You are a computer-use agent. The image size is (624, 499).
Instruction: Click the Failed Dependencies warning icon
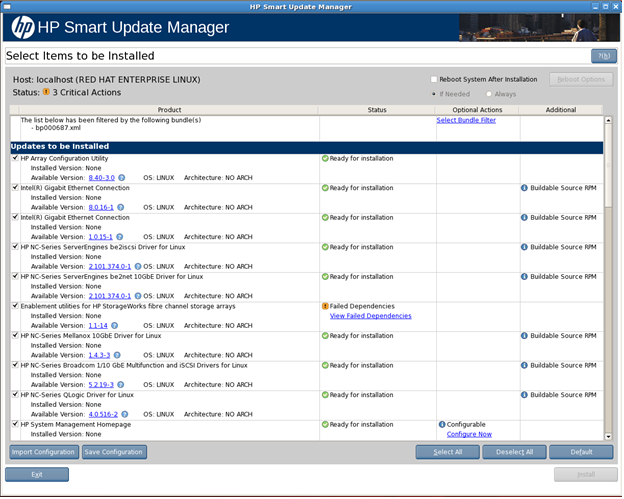tap(325, 306)
